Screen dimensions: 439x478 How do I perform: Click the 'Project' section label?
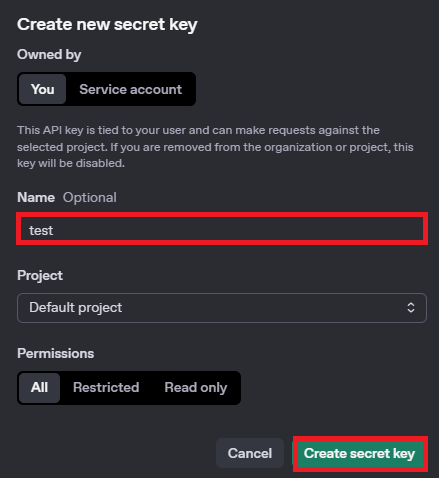(x=40, y=276)
